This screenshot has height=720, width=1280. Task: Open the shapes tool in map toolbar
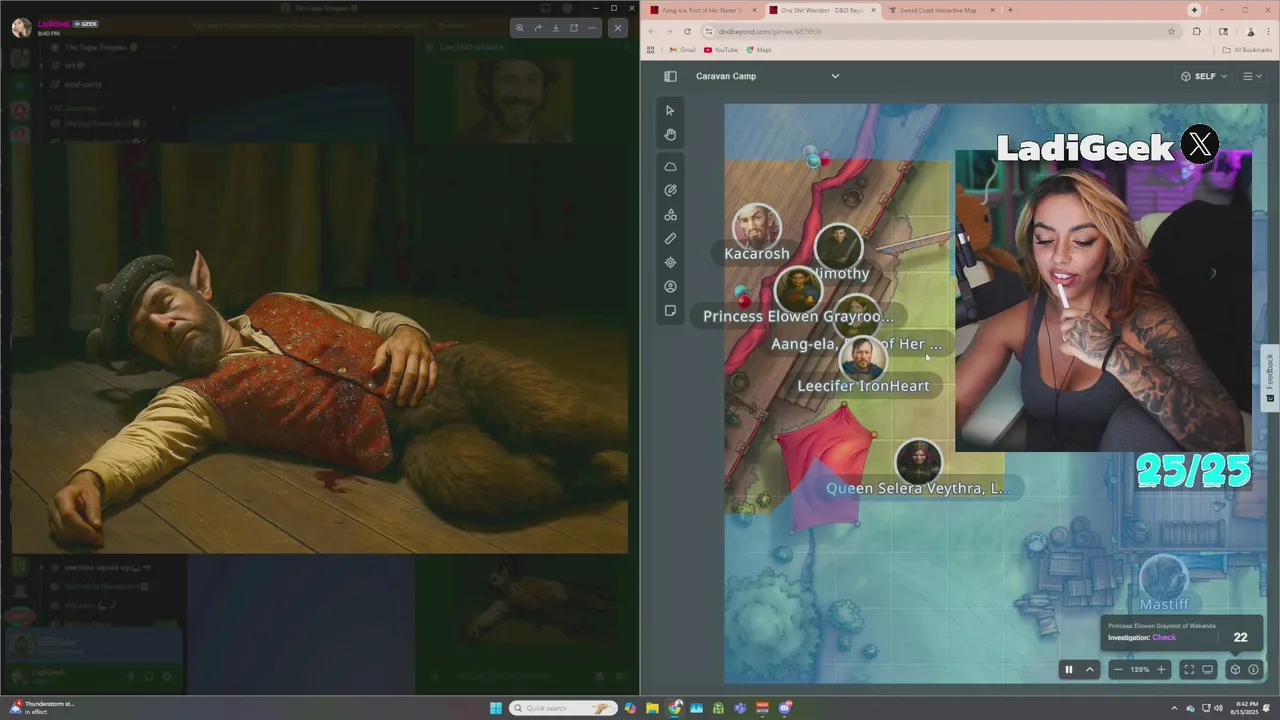point(670,215)
